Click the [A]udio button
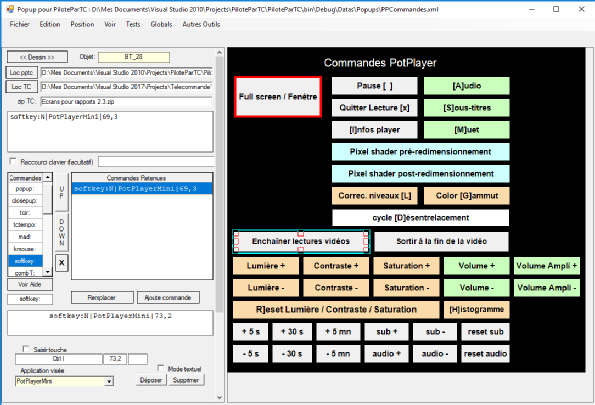This screenshot has width=595, height=405. (x=466, y=86)
